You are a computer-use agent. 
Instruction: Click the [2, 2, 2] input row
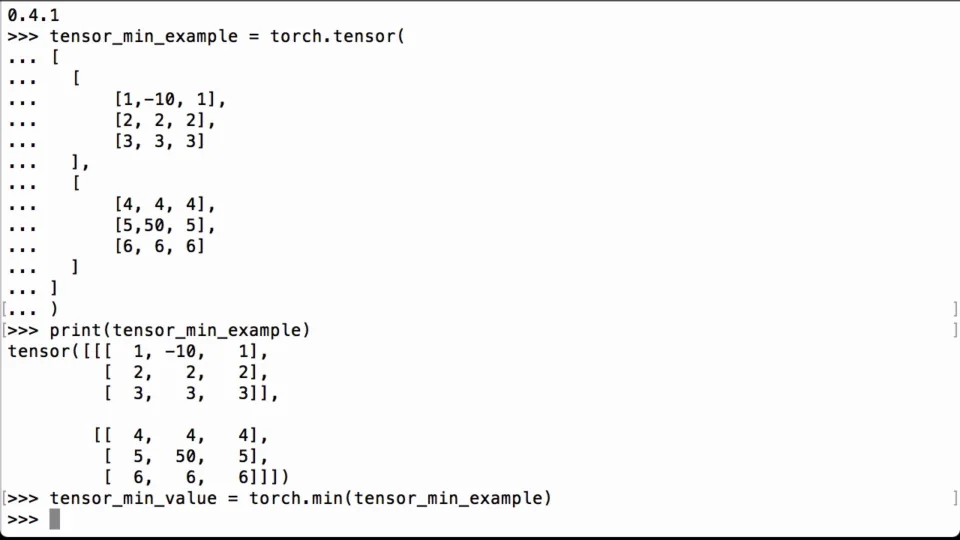click(x=165, y=121)
